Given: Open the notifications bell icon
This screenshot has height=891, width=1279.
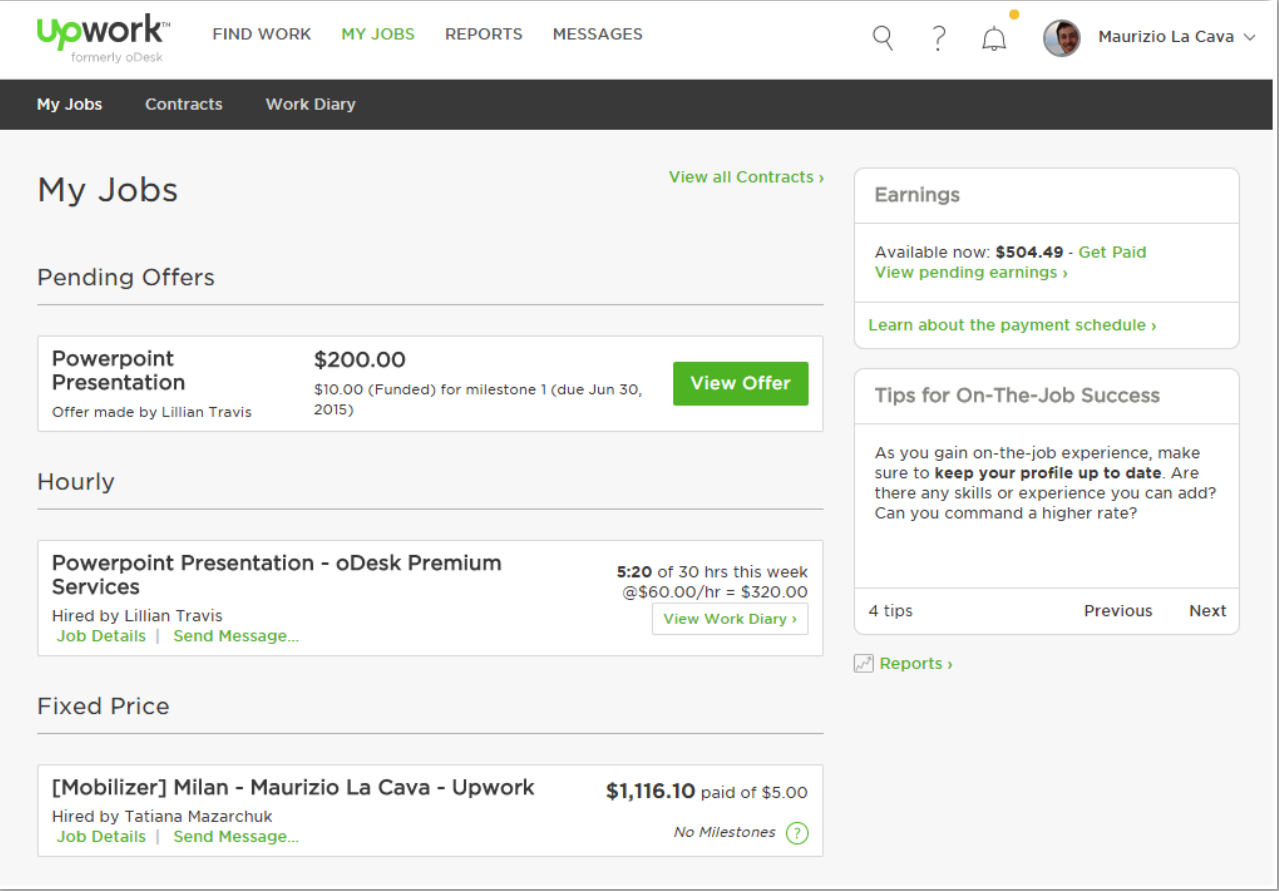Looking at the screenshot, I should (x=994, y=39).
